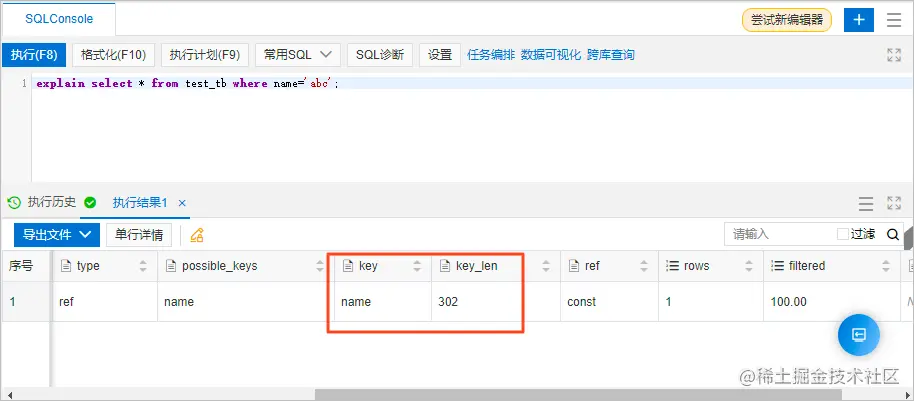Click the green success check icon
914x401 pixels.
[x=90, y=203]
